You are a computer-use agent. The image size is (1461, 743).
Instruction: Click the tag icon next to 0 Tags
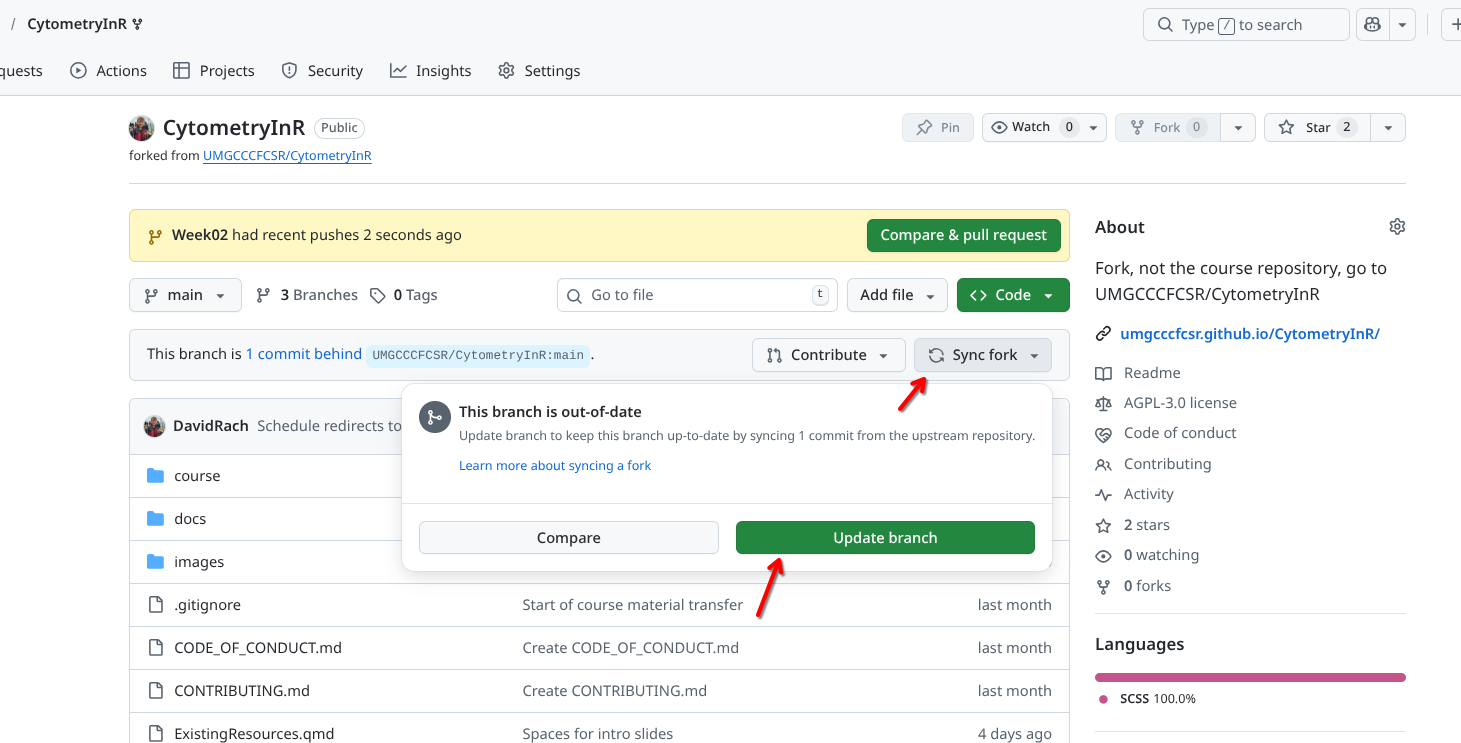coord(377,295)
